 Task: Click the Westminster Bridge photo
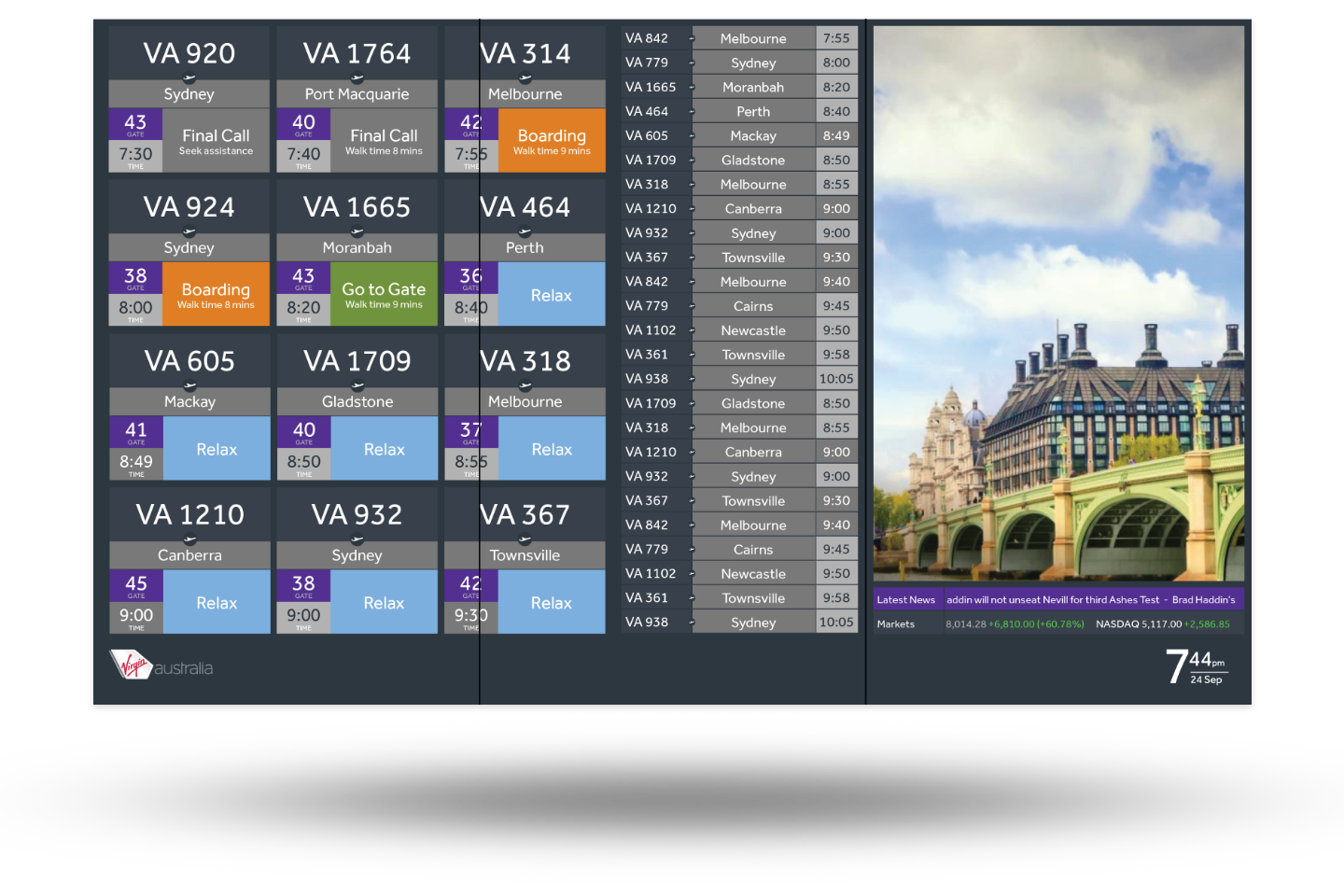(x=1058, y=303)
